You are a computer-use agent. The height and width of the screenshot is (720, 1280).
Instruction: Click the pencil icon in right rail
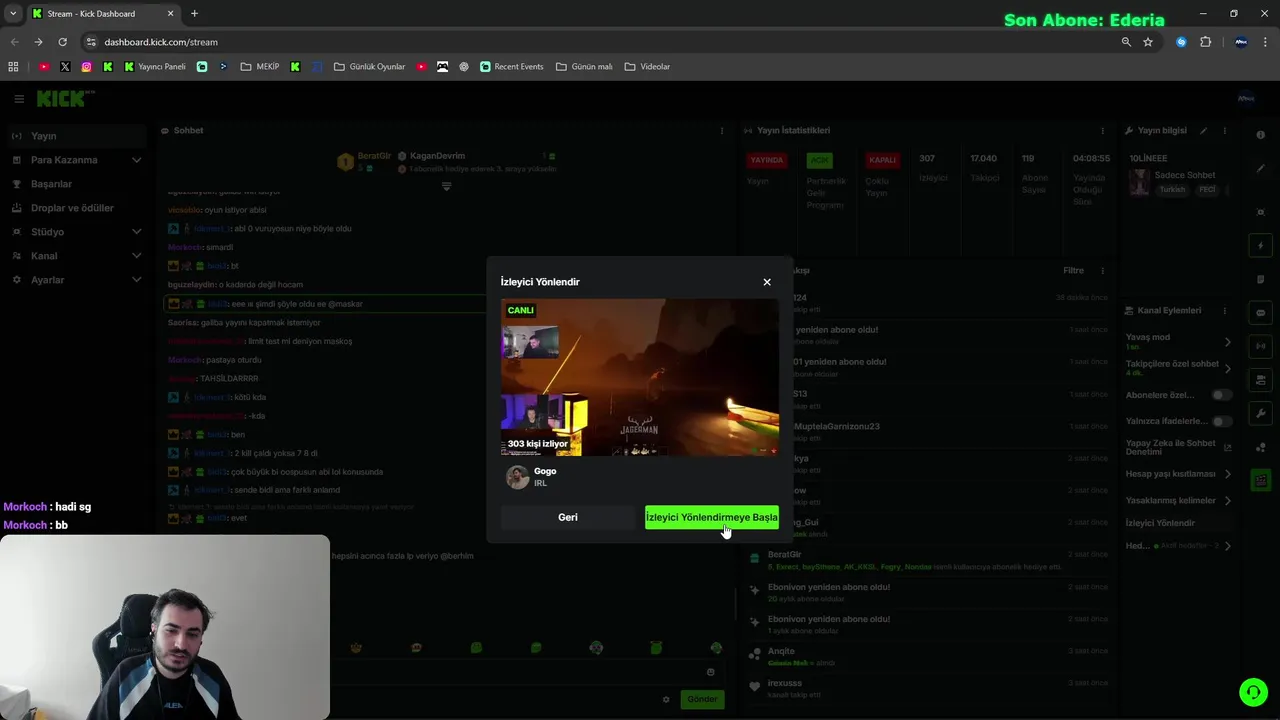(1260, 168)
